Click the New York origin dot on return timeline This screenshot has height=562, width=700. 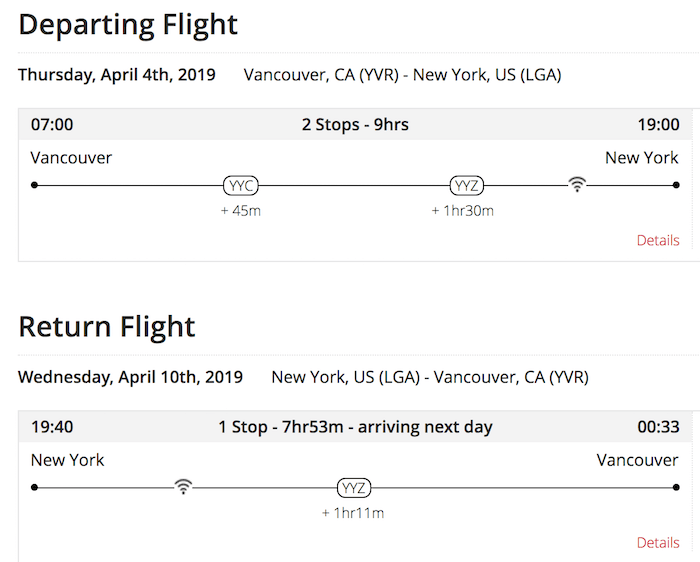click(x=34, y=487)
